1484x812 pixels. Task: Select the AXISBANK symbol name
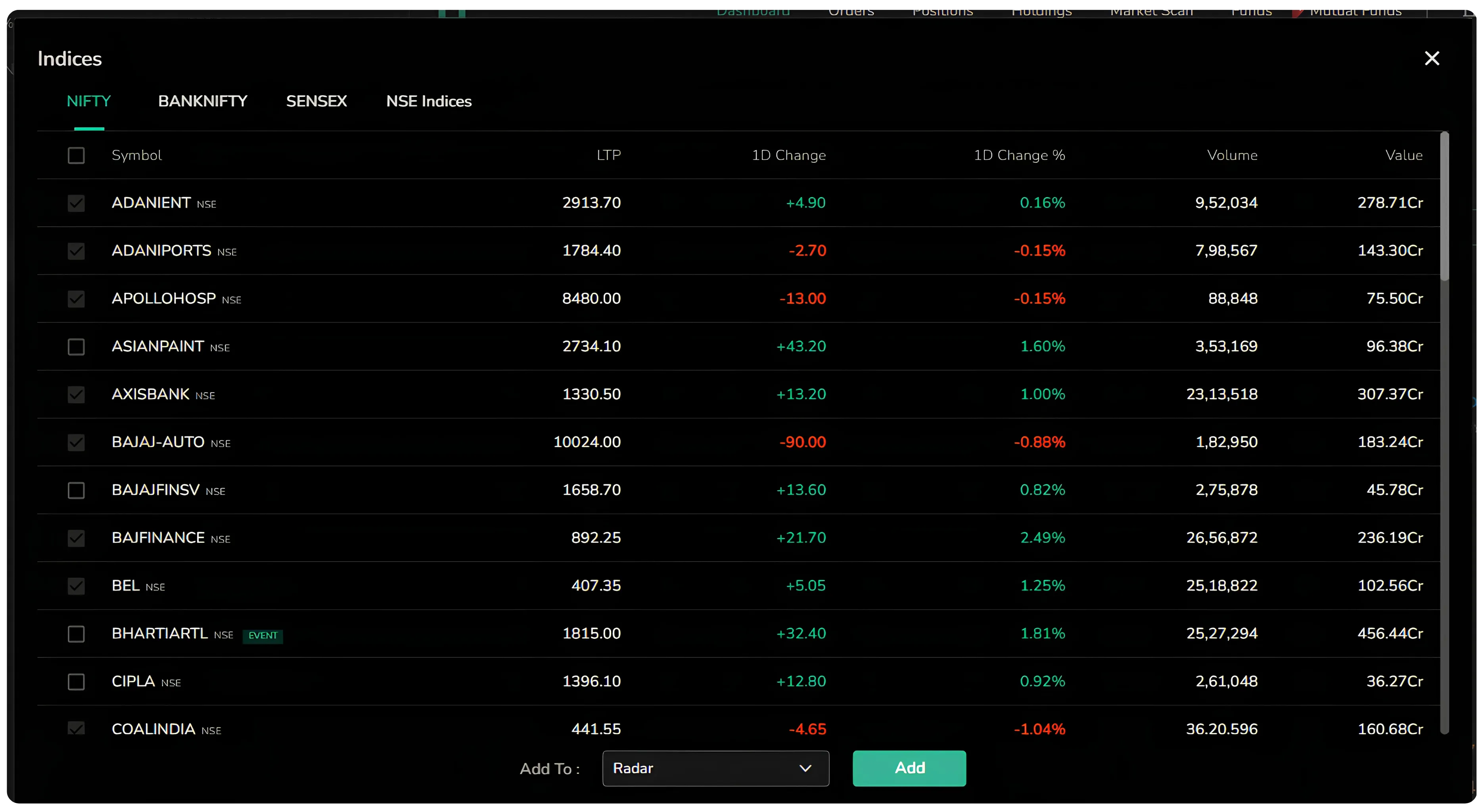pyautogui.click(x=150, y=394)
